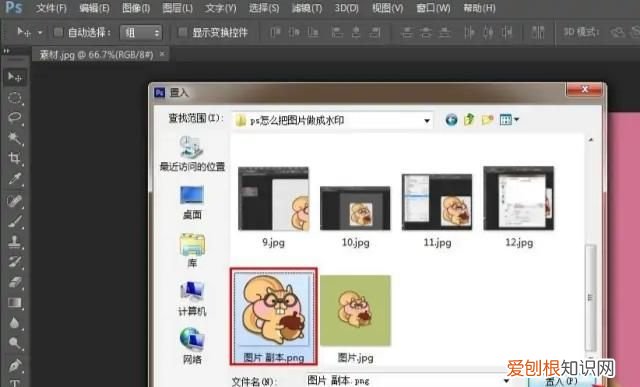Select the Eyedropper tool

(15, 179)
